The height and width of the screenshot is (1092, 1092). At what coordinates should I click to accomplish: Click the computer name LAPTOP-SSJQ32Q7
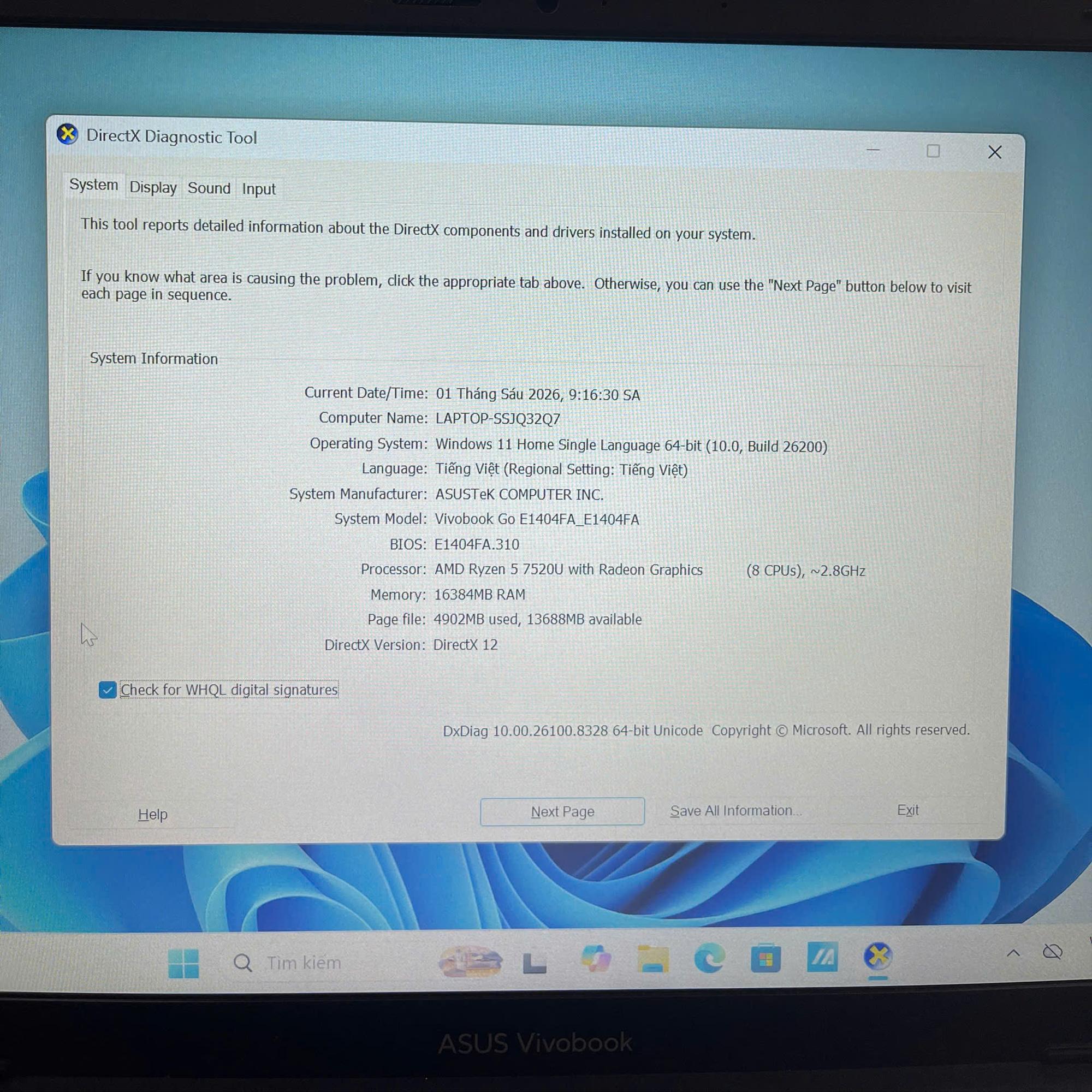coord(498,419)
